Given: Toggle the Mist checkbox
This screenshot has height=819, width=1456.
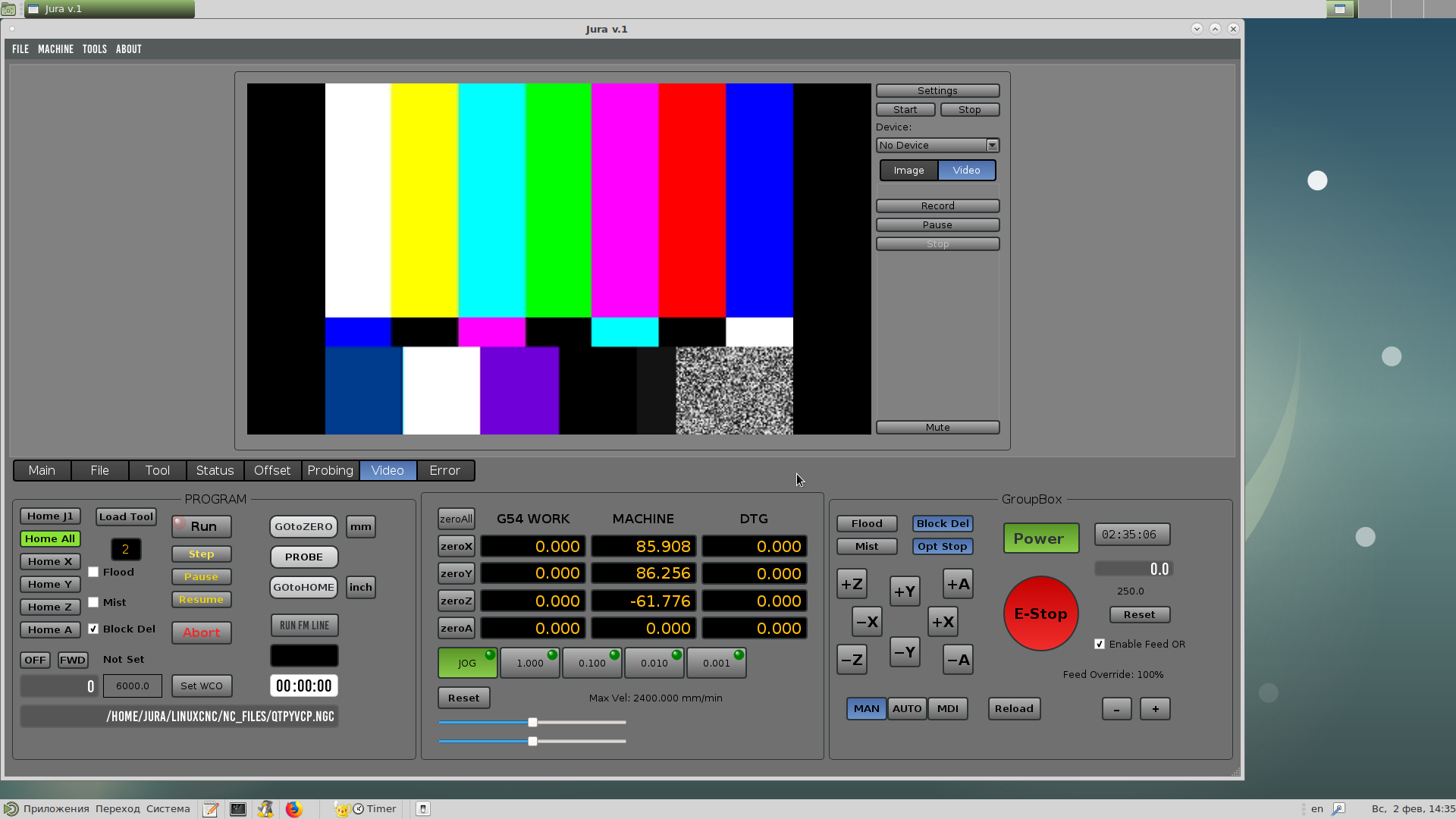Looking at the screenshot, I should [93, 603].
